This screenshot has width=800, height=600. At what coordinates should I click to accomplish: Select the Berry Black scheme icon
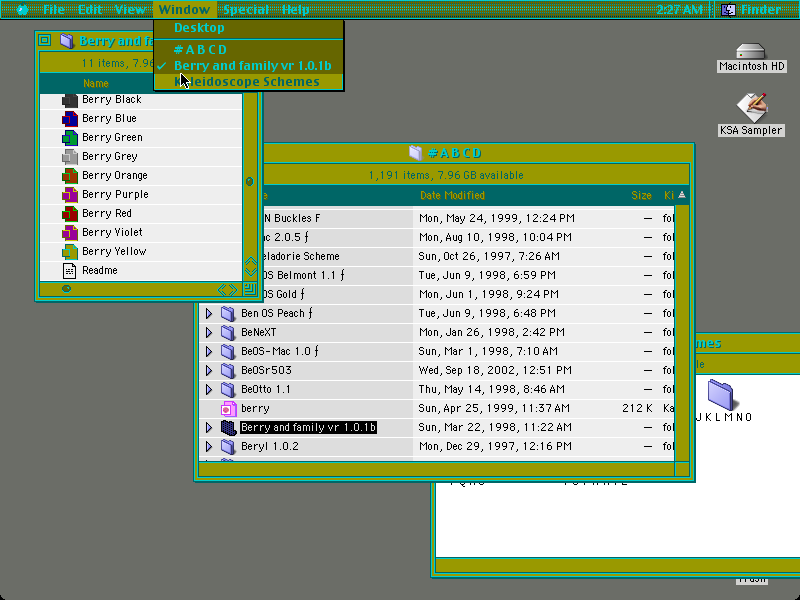[x=70, y=100]
